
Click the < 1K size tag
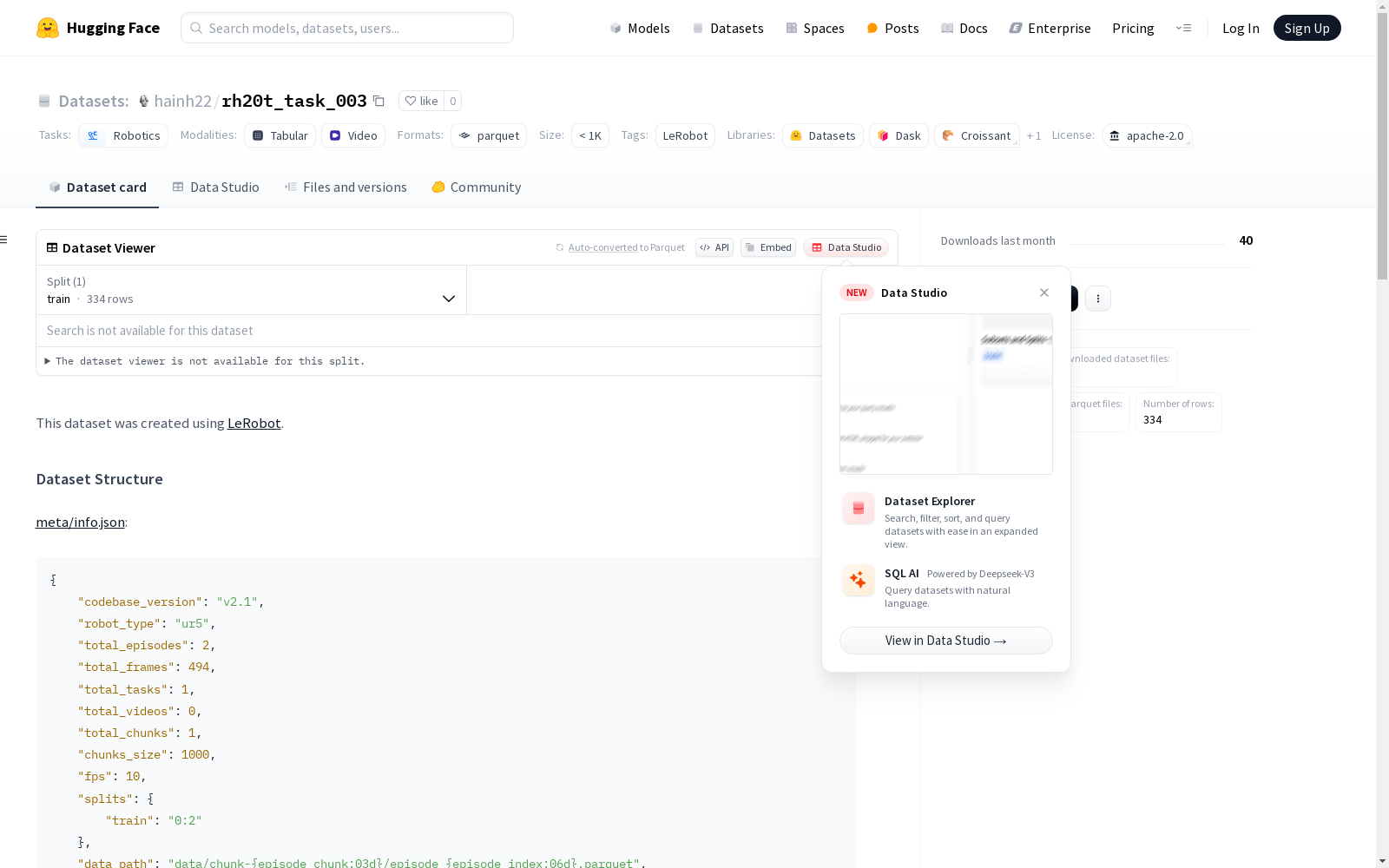click(590, 135)
